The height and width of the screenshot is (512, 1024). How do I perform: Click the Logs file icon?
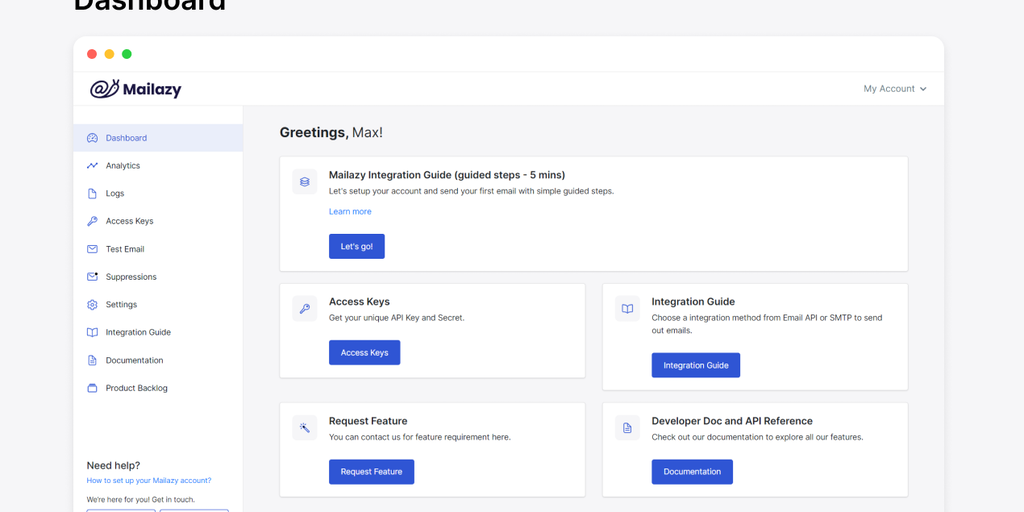point(92,194)
